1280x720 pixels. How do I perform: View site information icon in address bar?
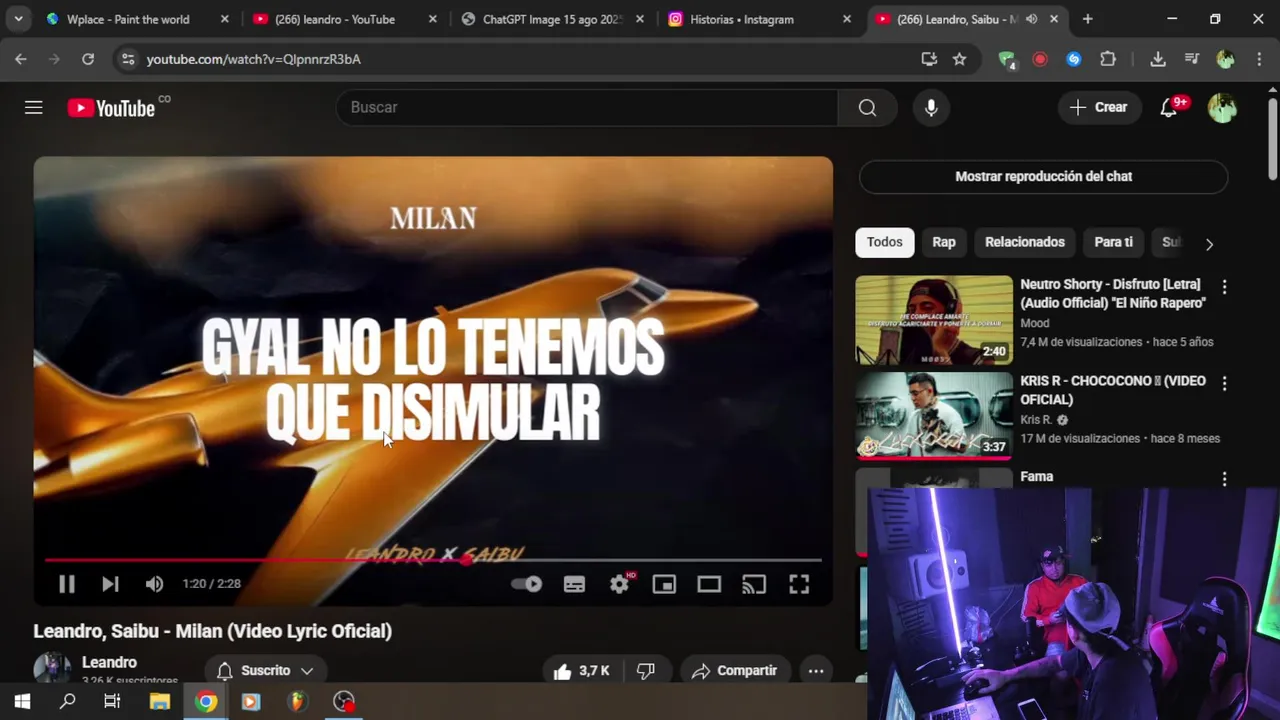[x=128, y=59]
